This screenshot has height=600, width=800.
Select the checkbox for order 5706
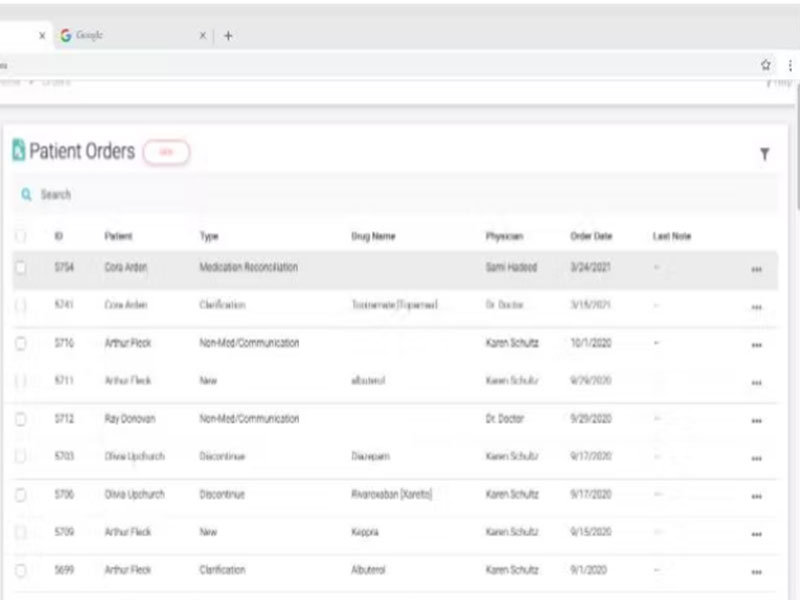(20, 495)
